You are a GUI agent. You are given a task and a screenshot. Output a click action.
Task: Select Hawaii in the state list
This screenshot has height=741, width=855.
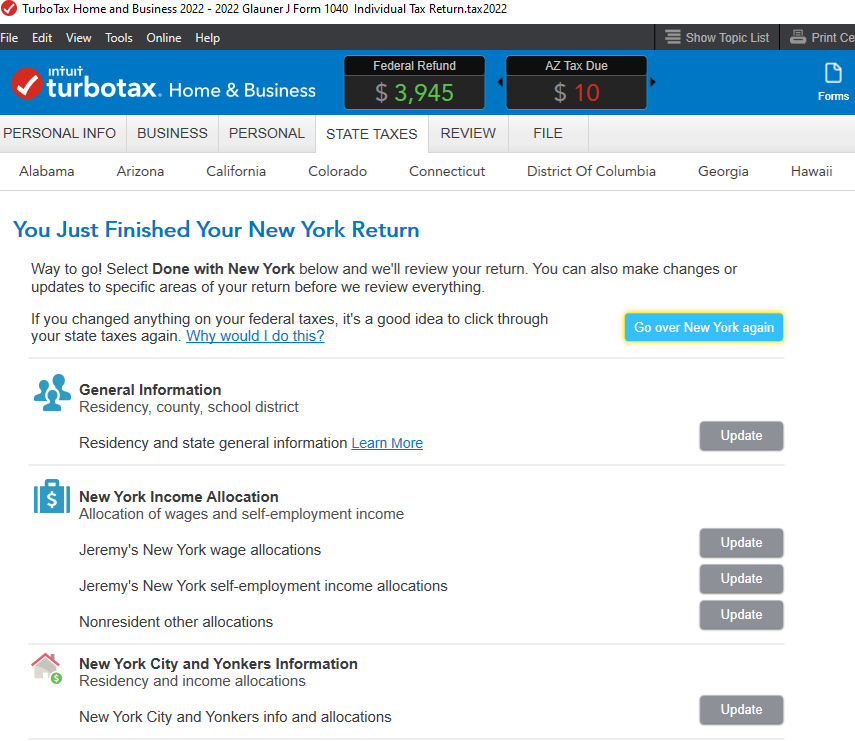click(811, 171)
